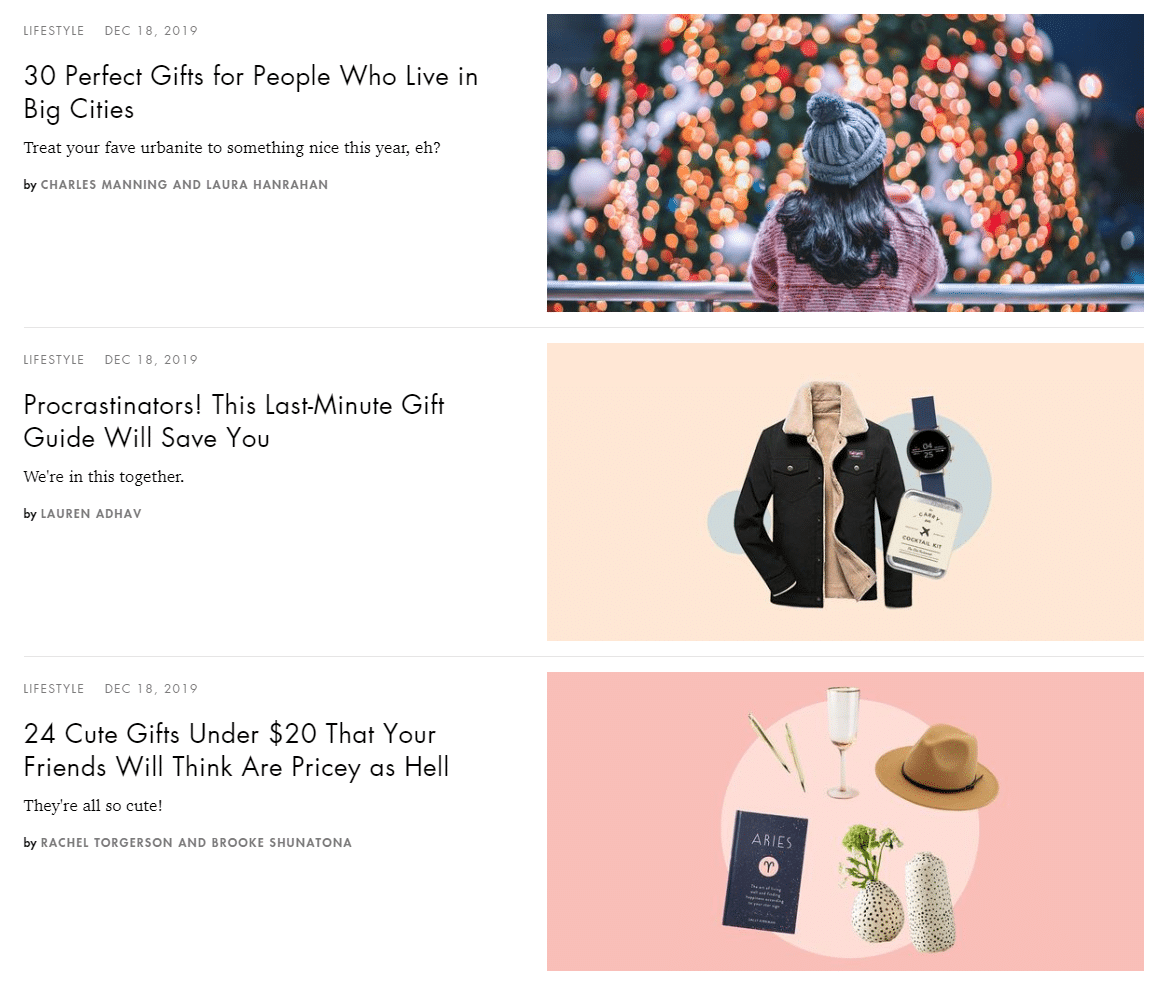Screen dimensions: 1160x985
Task: Click the Aries book and hat thumbnail
Action: click(845, 821)
